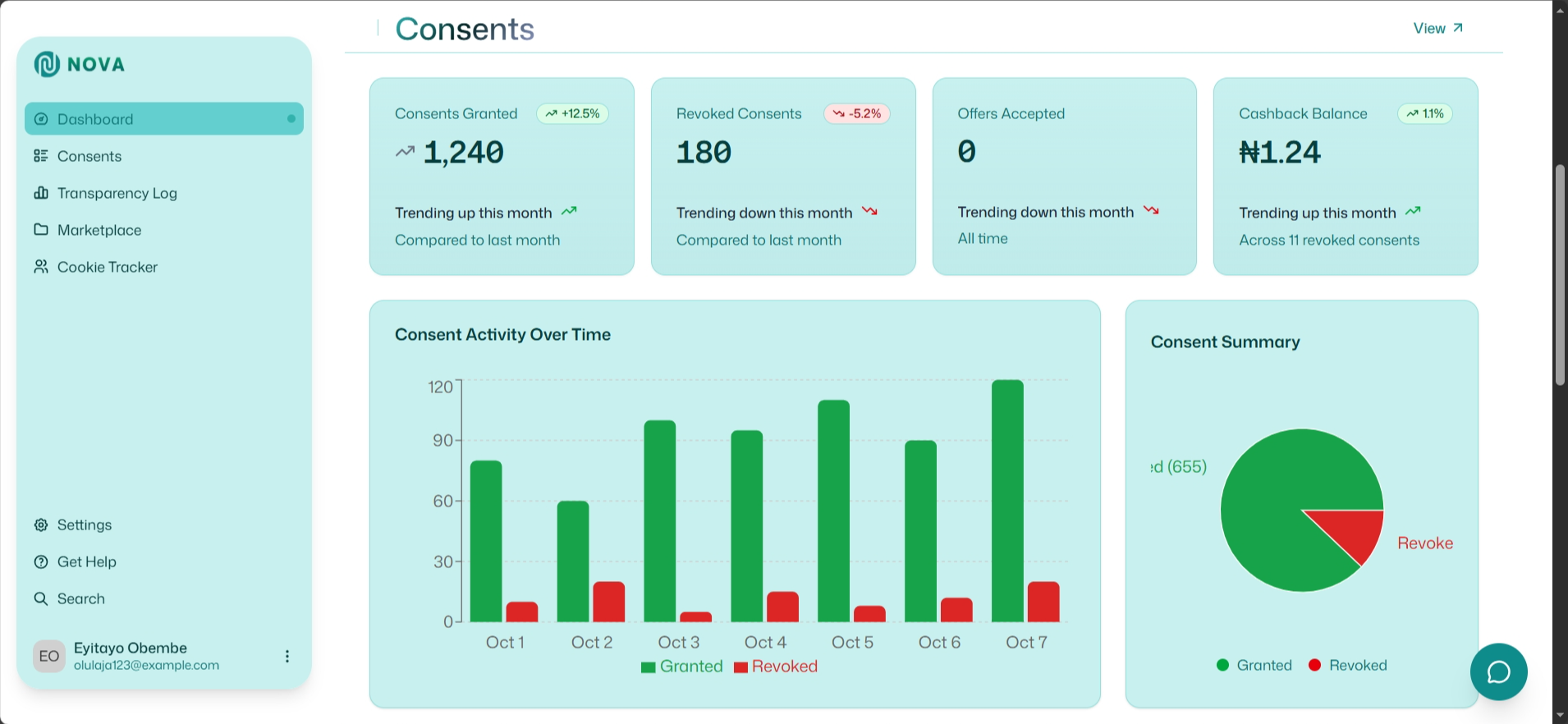Toggle Granted legend under Consent Summary pie
The width and height of the screenshot is (1568, 724).
pyautogui.click(x=1254, y=665)
